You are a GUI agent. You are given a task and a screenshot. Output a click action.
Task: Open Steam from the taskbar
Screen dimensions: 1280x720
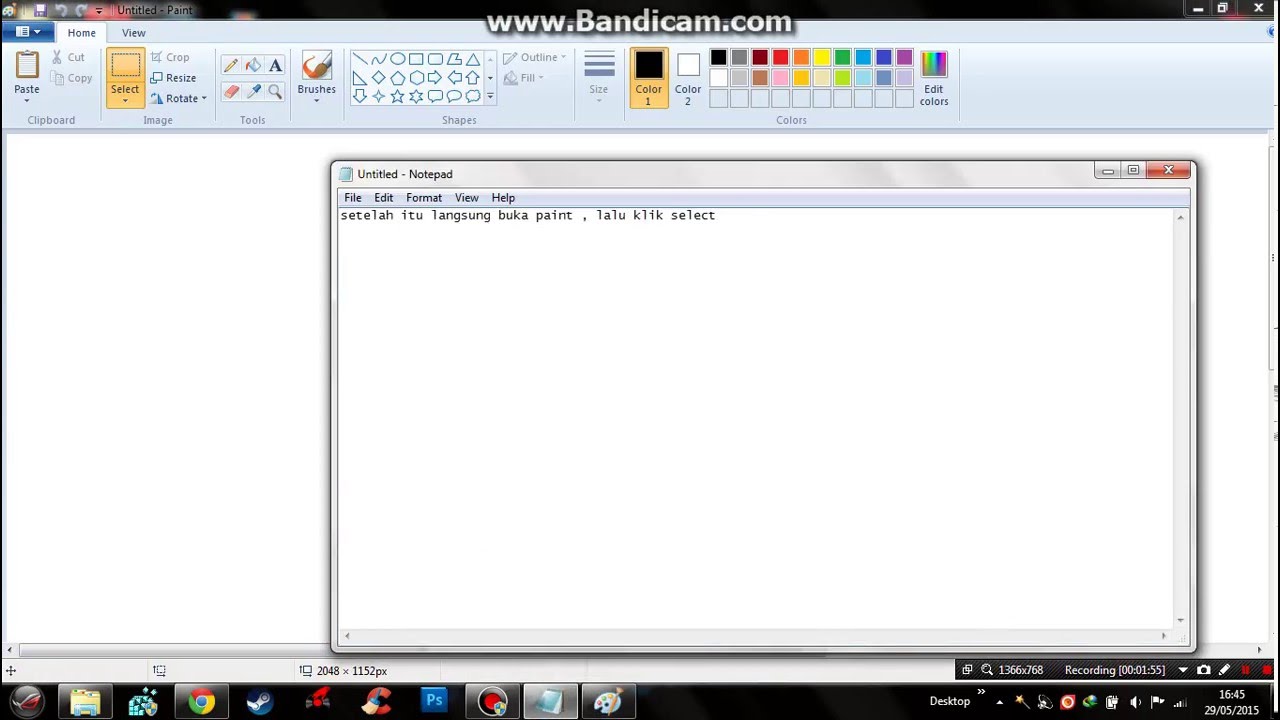pyautogui.click(x=259, y=702)
